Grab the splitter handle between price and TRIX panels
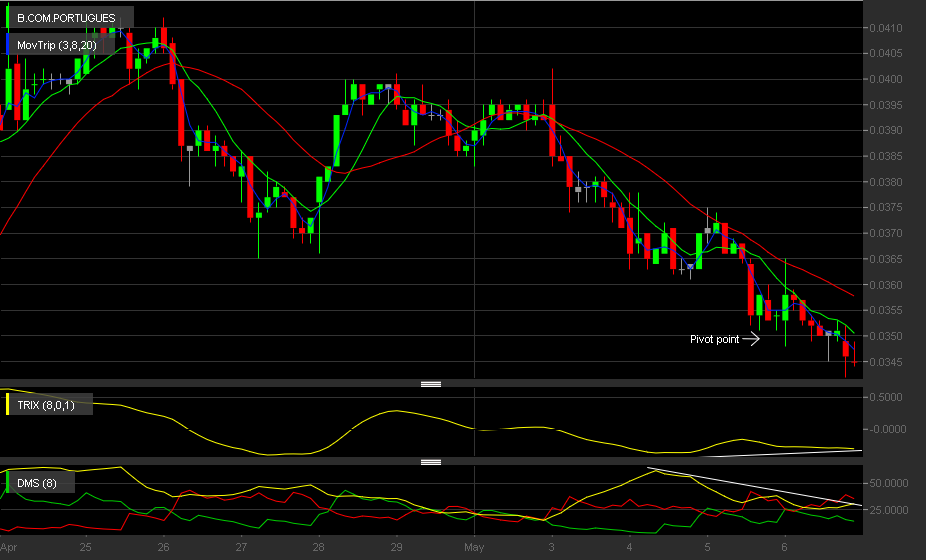The image size is (926, 560). [x=431, y=384]
